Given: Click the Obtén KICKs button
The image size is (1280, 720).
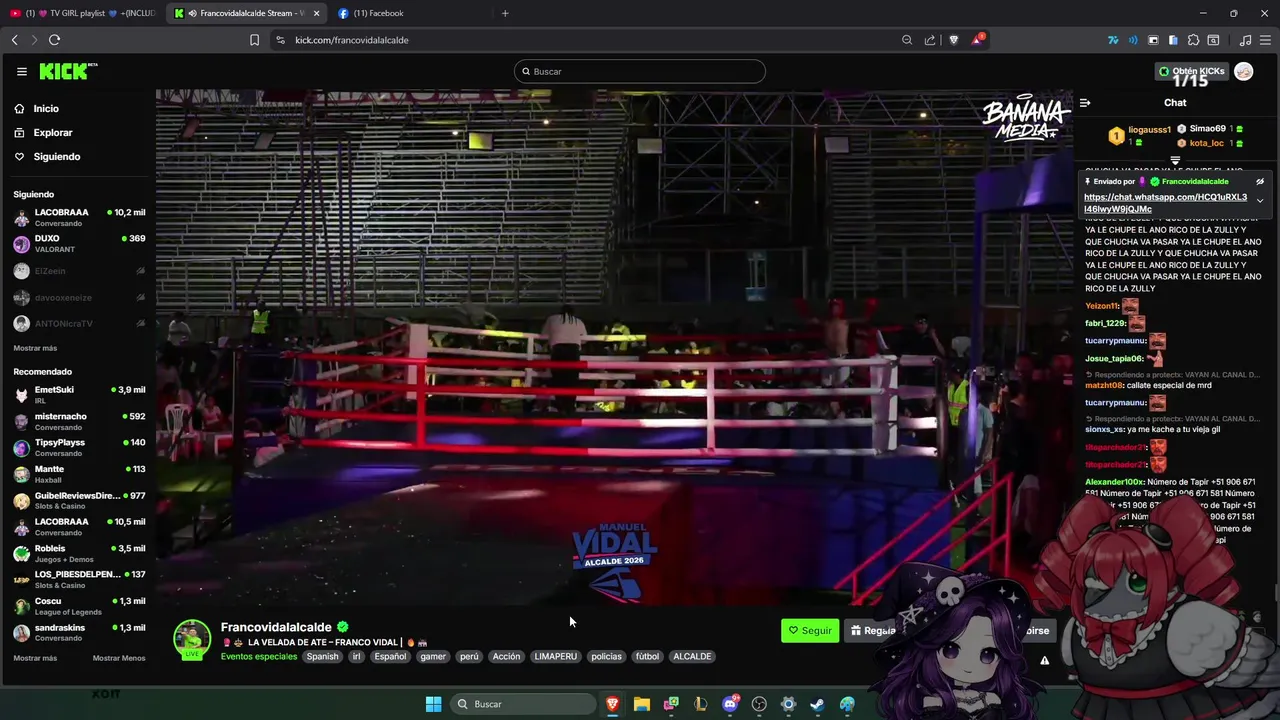Looking at the screenshot, I should pos(1191,71).
